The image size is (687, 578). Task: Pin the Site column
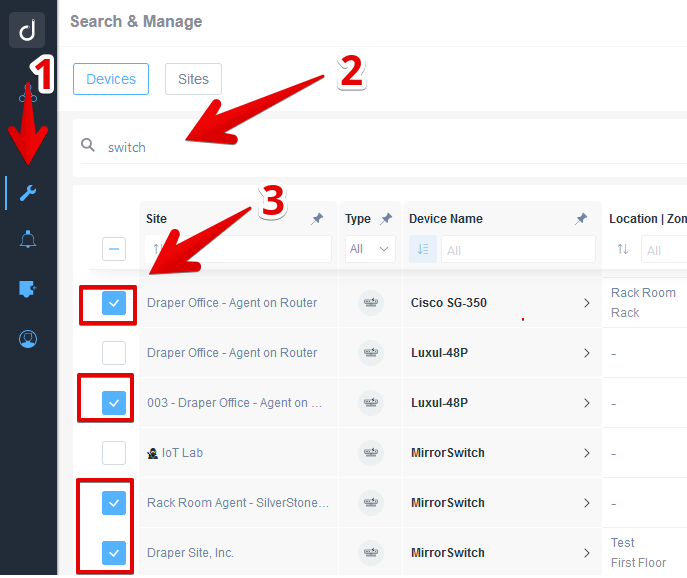pos(317,219)
